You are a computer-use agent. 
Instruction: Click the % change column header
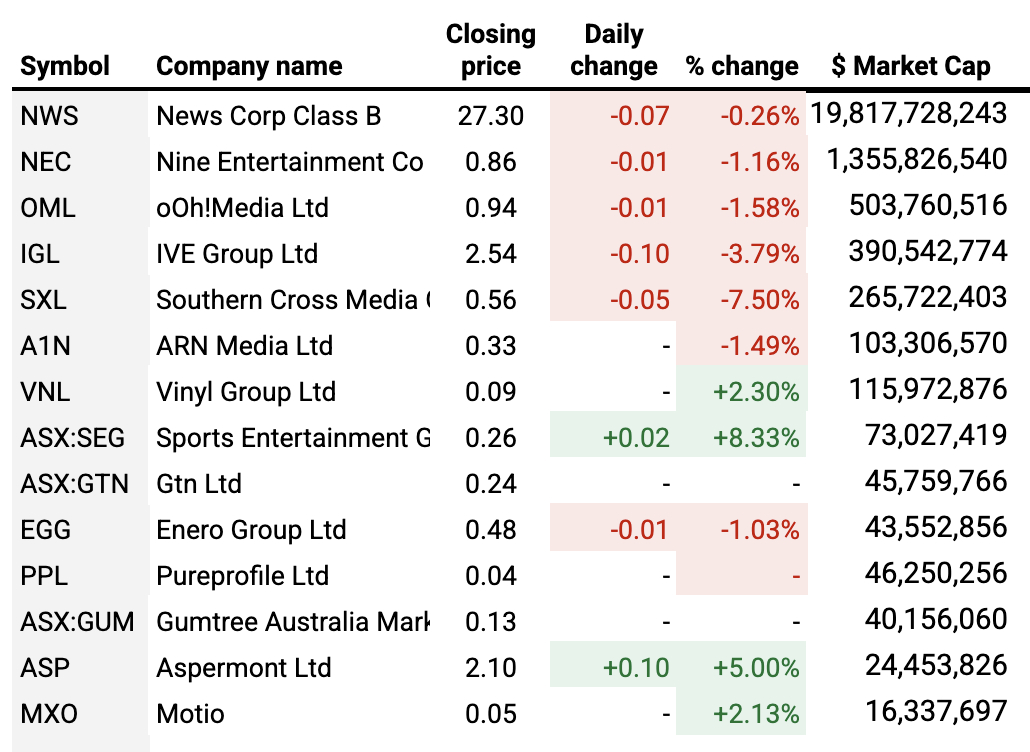(x=742, y=67)
